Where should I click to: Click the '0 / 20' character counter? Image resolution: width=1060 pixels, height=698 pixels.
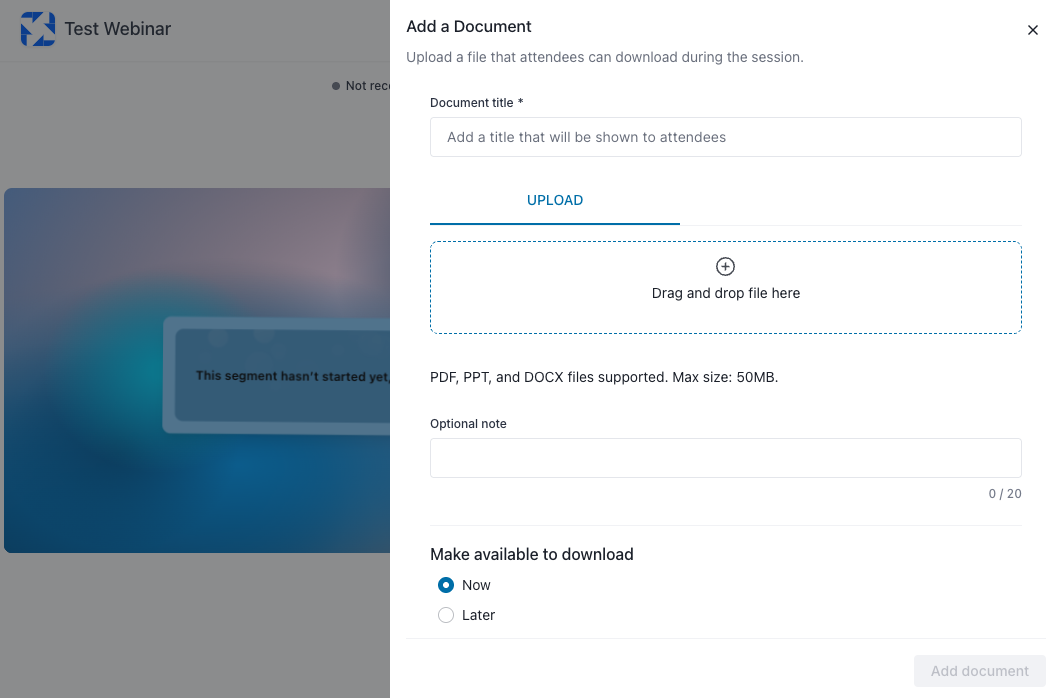click(x=1005, y=494)
